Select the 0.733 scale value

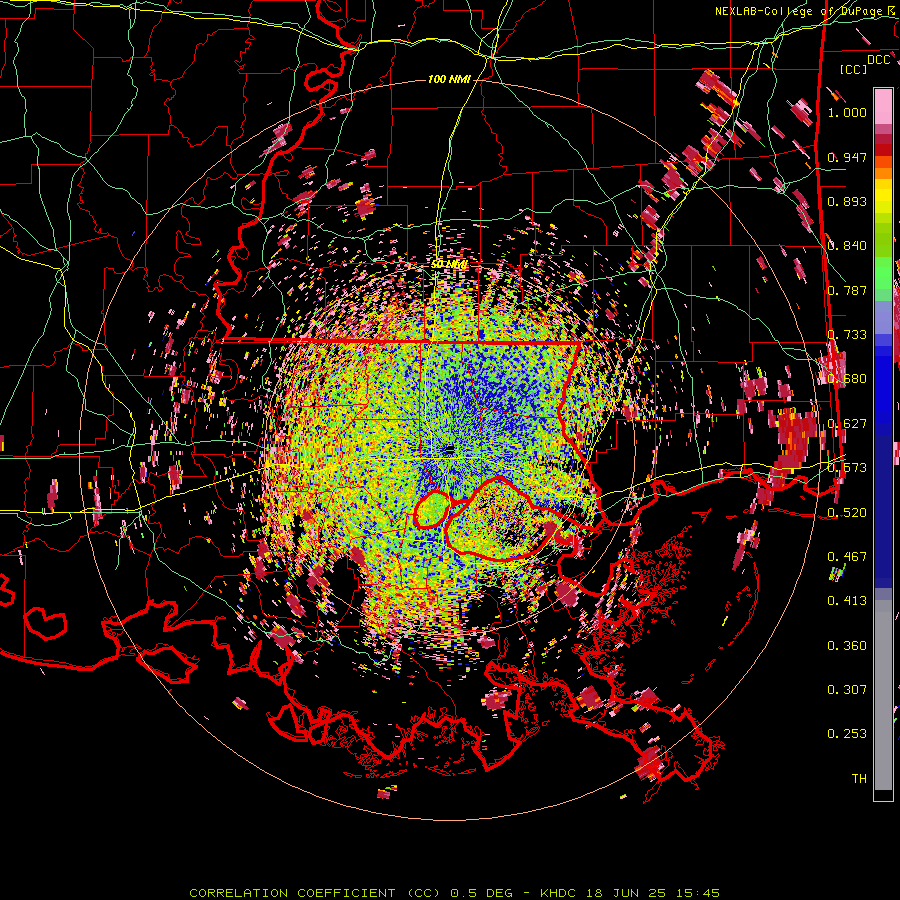pos(847,335)
